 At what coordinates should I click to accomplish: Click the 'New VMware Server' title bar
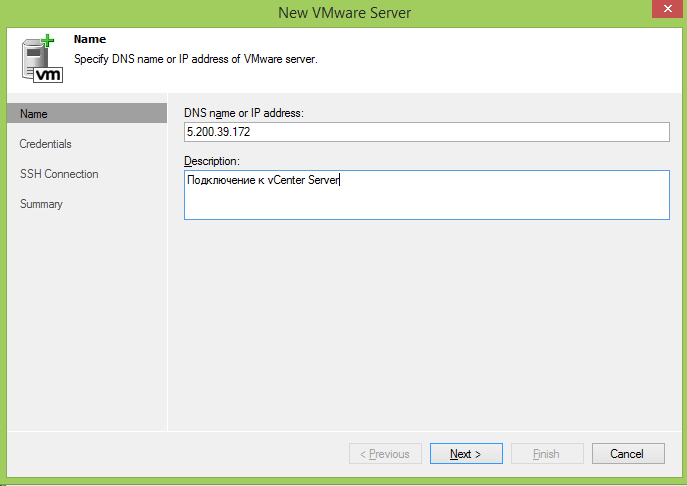343,11
